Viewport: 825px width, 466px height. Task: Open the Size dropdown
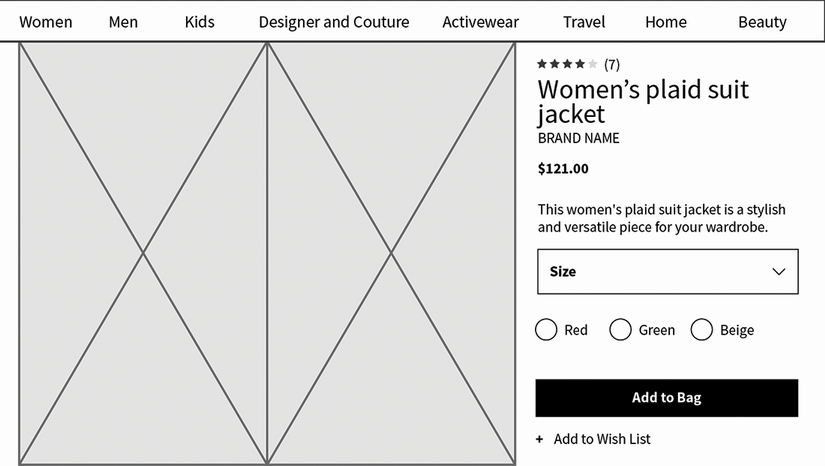(667, 272)
